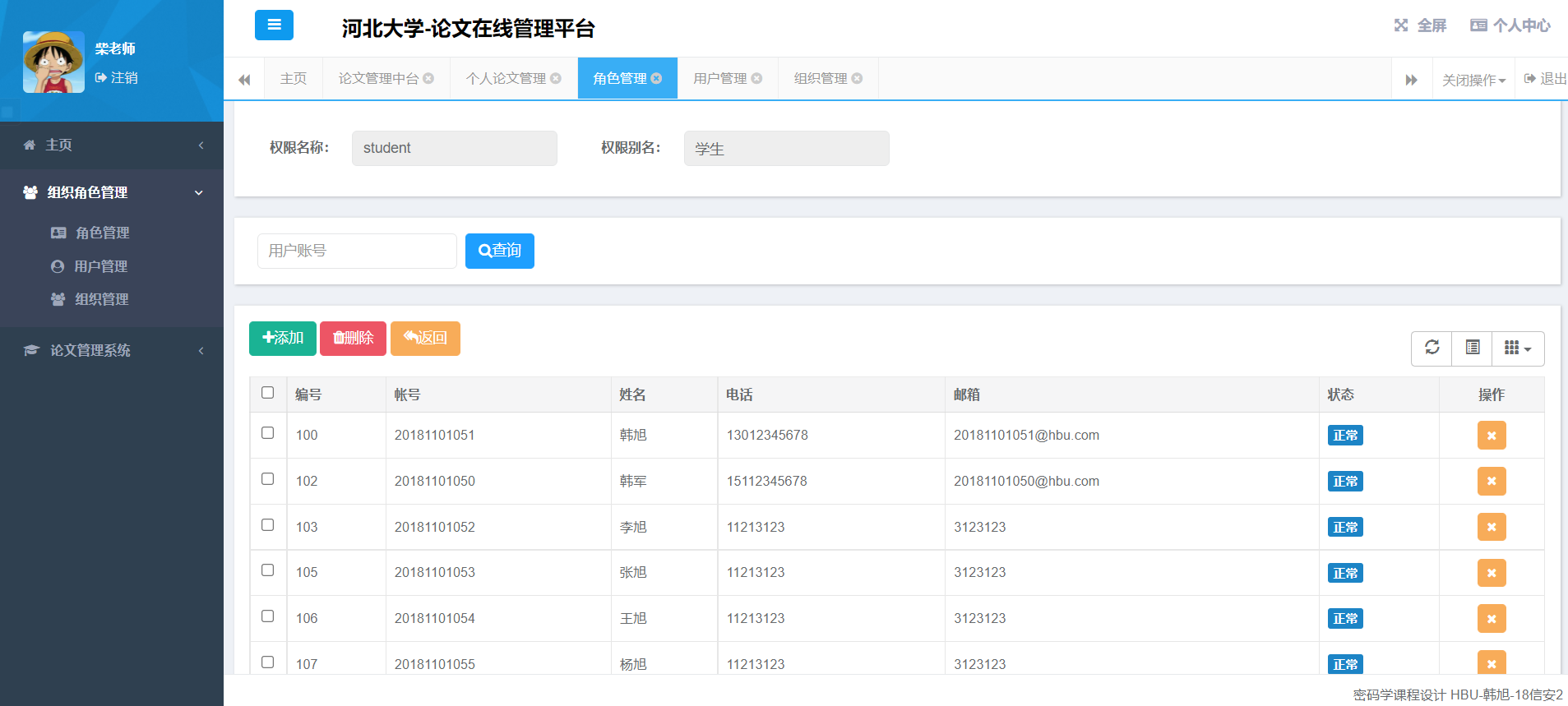Expand the 主页 sidebar menu
This screenshot has width=1568, height=706.
[112, 145]
